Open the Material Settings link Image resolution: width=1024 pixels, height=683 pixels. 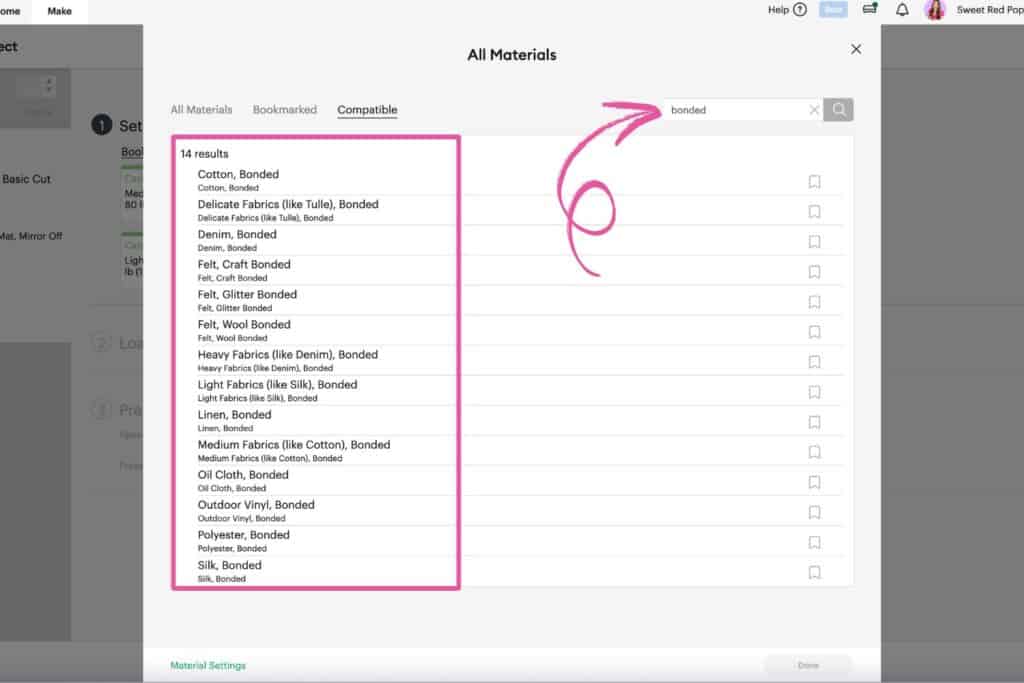208,665
